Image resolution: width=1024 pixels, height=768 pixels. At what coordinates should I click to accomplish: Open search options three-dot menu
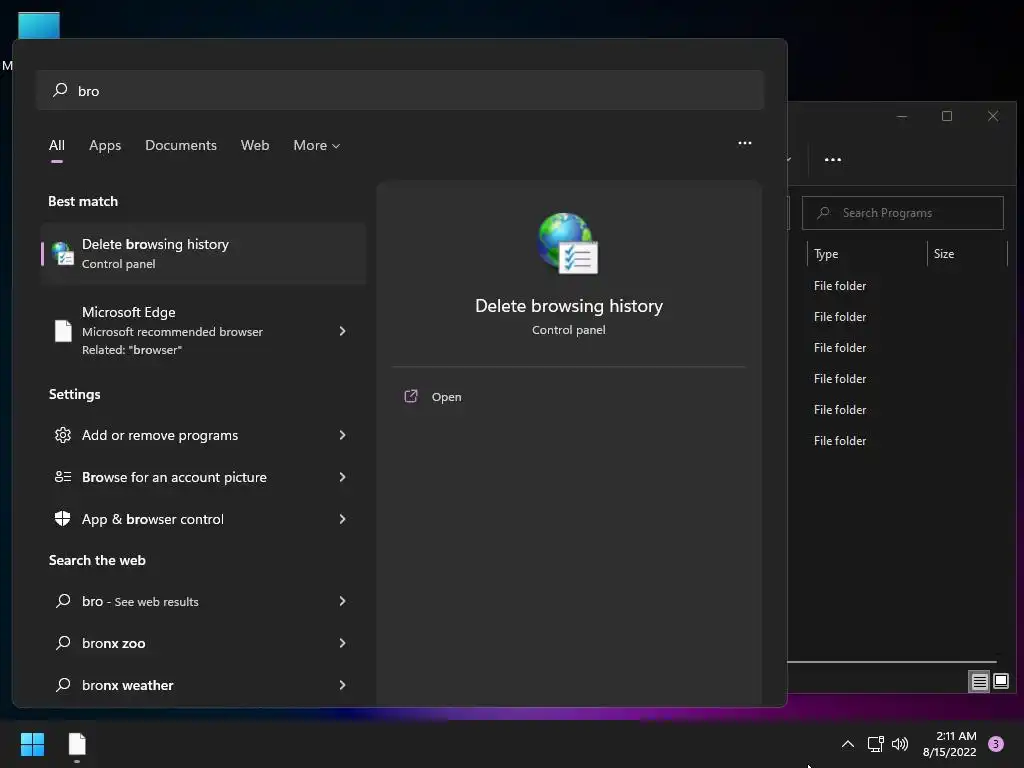click(x=744, y=143)
